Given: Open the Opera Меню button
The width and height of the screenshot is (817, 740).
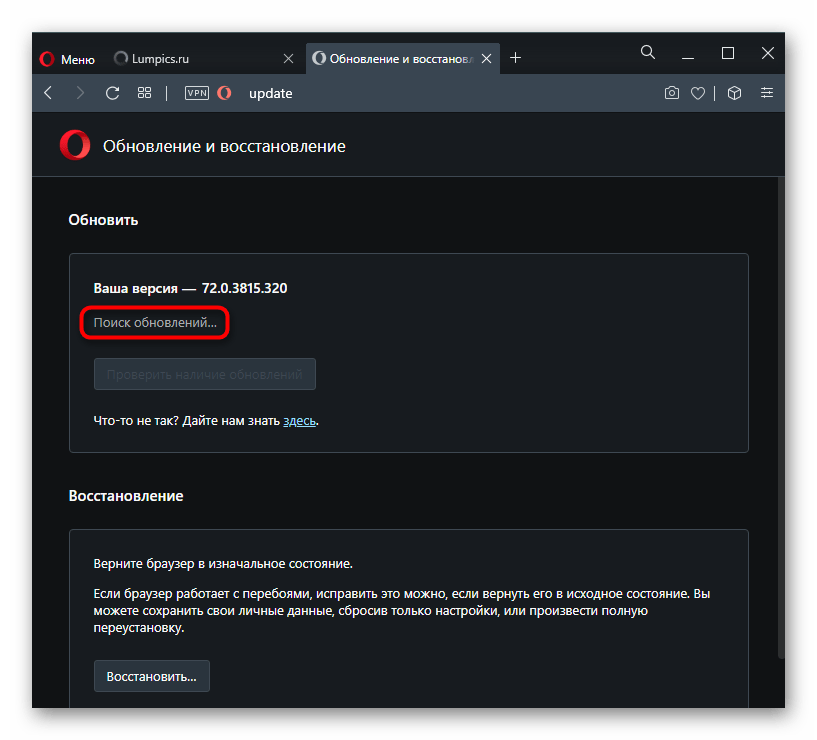Looking at the screenshot, I should pyautogui.click(x=67, y=59).
